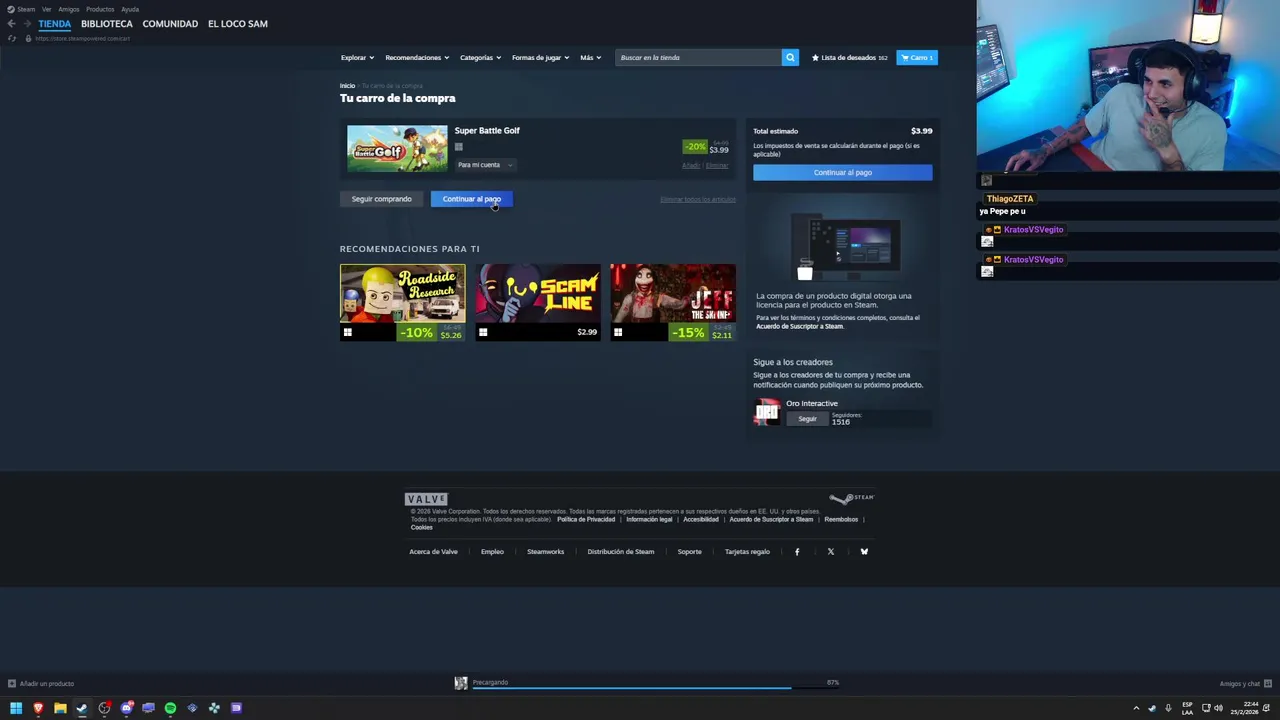Click the Buscar en la tienda field
This screenshot has height=720, width=1280.
(698, 57)
